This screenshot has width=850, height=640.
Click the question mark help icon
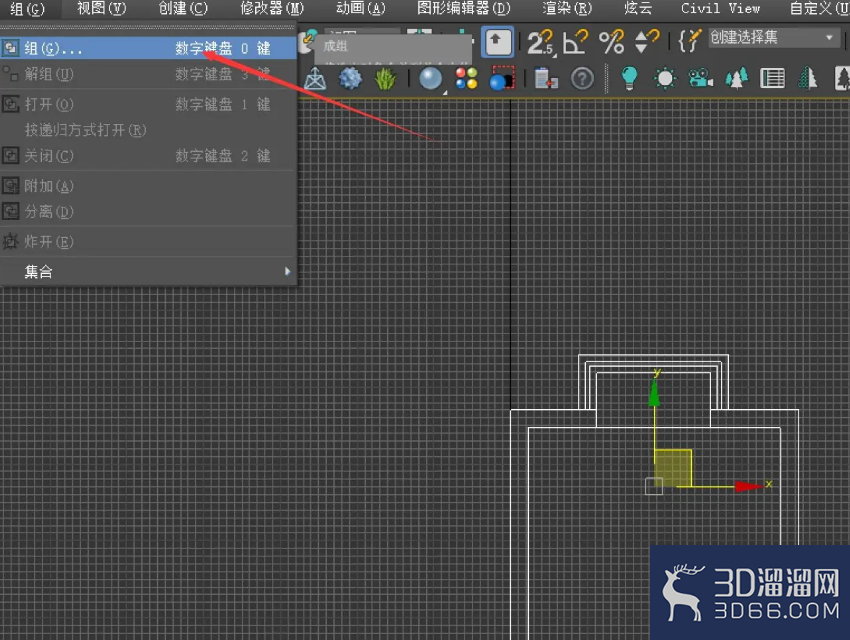pos(582,79)
